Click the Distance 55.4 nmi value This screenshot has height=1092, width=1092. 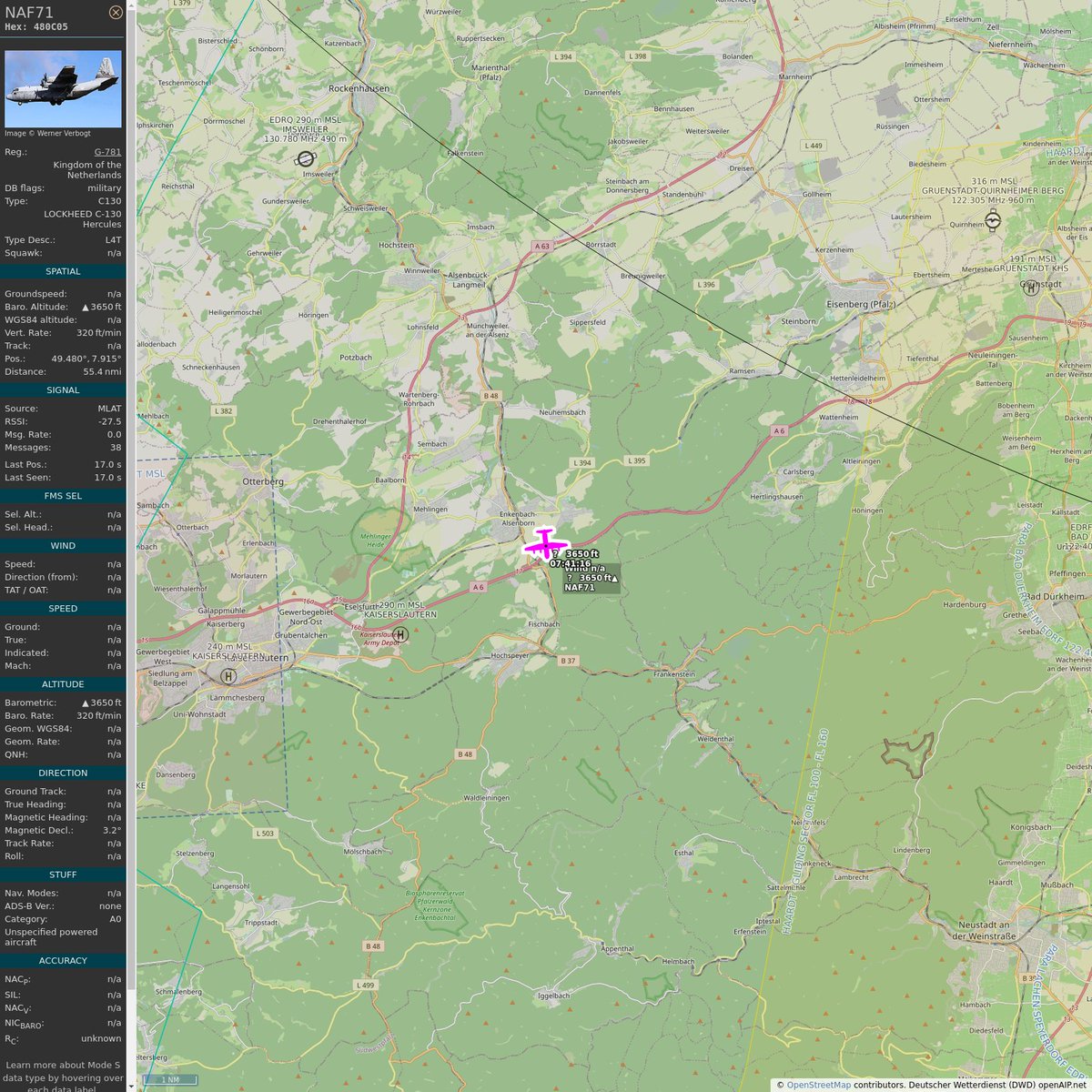tap(102, 371)
